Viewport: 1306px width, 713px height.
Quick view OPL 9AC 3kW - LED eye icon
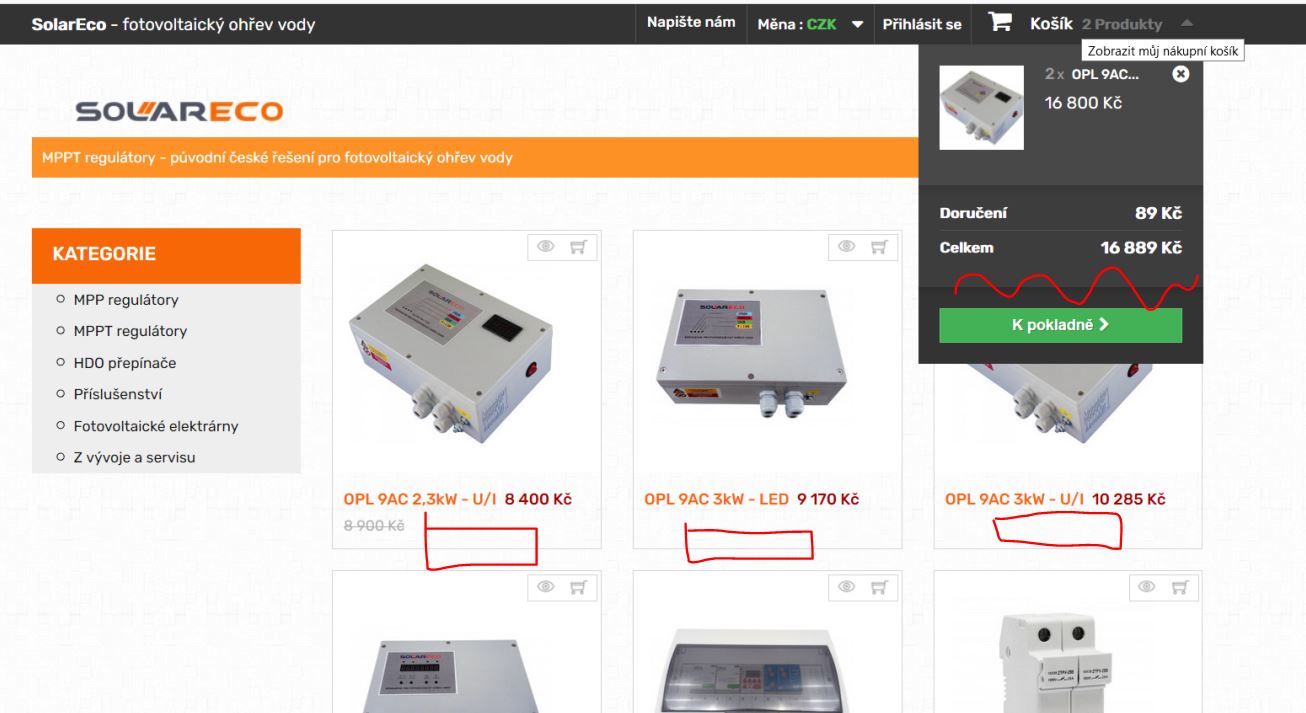[x=847, y=247]
